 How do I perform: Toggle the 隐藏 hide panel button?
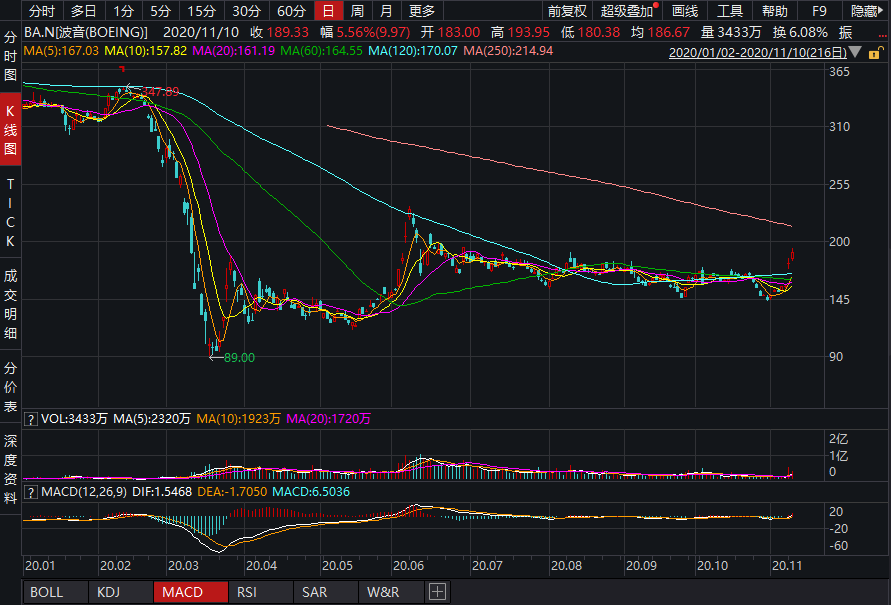click(865, 11)
